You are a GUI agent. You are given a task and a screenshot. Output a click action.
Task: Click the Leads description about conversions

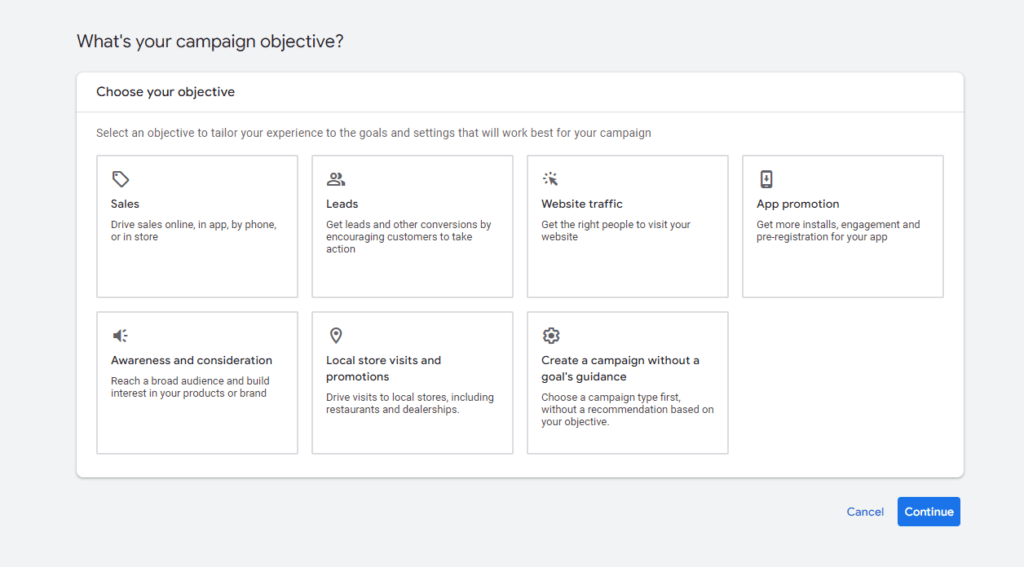(409, 236)
